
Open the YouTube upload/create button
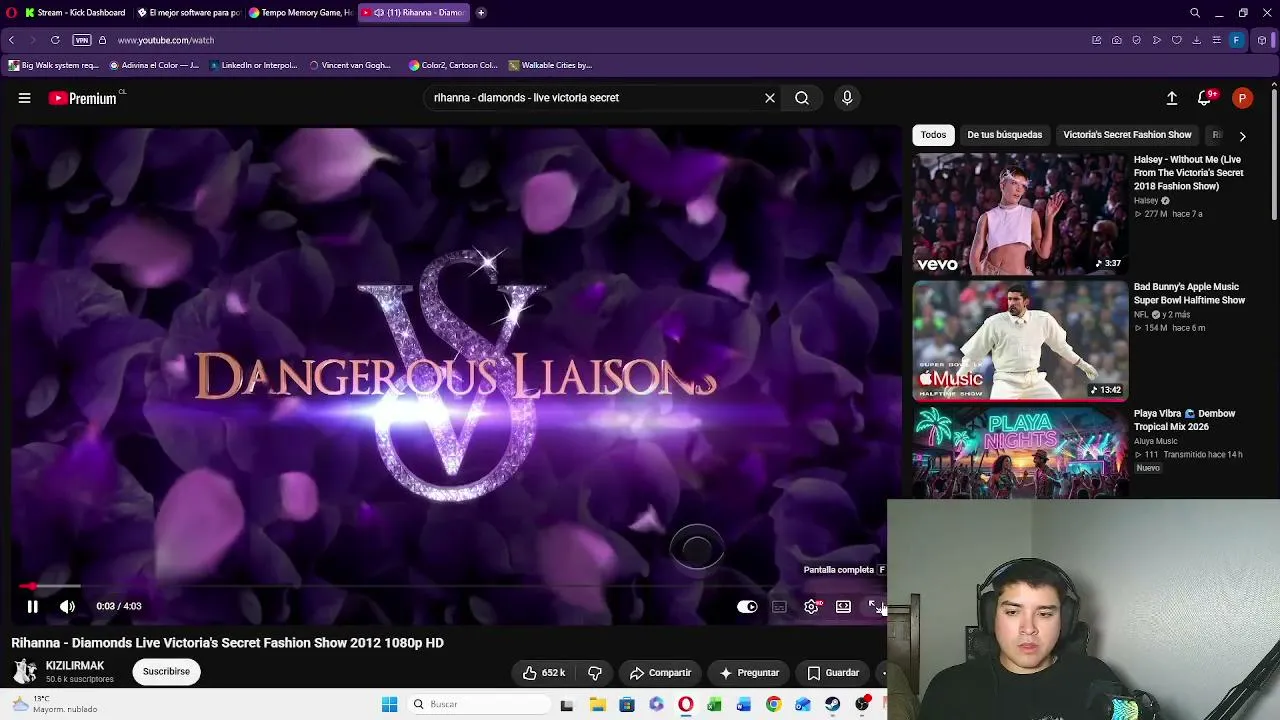pos(1172,98)
